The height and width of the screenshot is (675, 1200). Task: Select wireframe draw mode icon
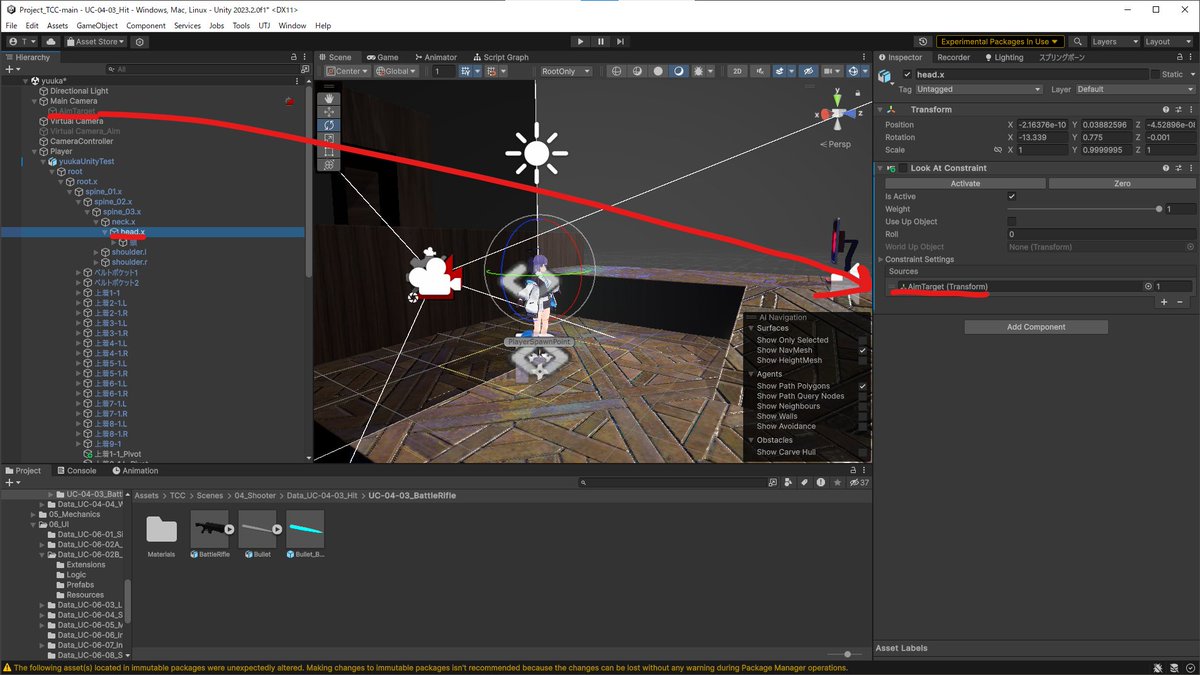[617, 71]
